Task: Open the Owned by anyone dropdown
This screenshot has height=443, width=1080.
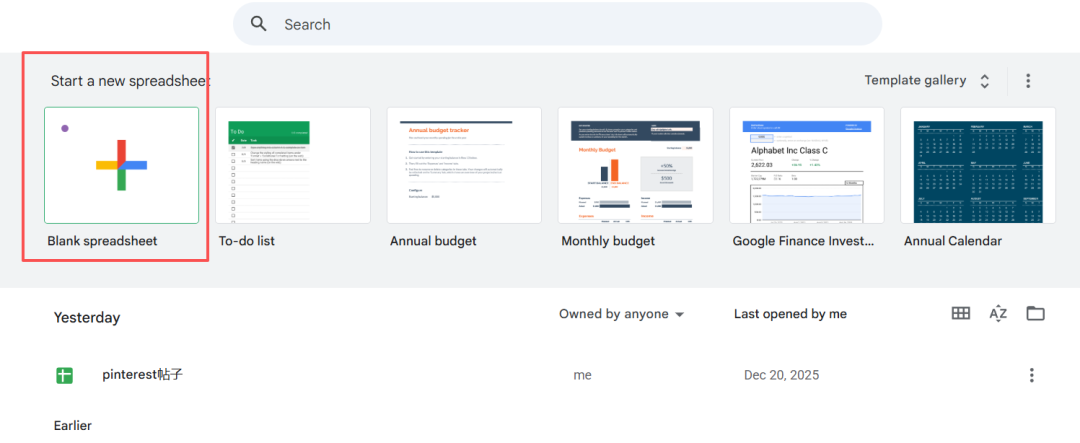Action: click(x=621, y=314)
